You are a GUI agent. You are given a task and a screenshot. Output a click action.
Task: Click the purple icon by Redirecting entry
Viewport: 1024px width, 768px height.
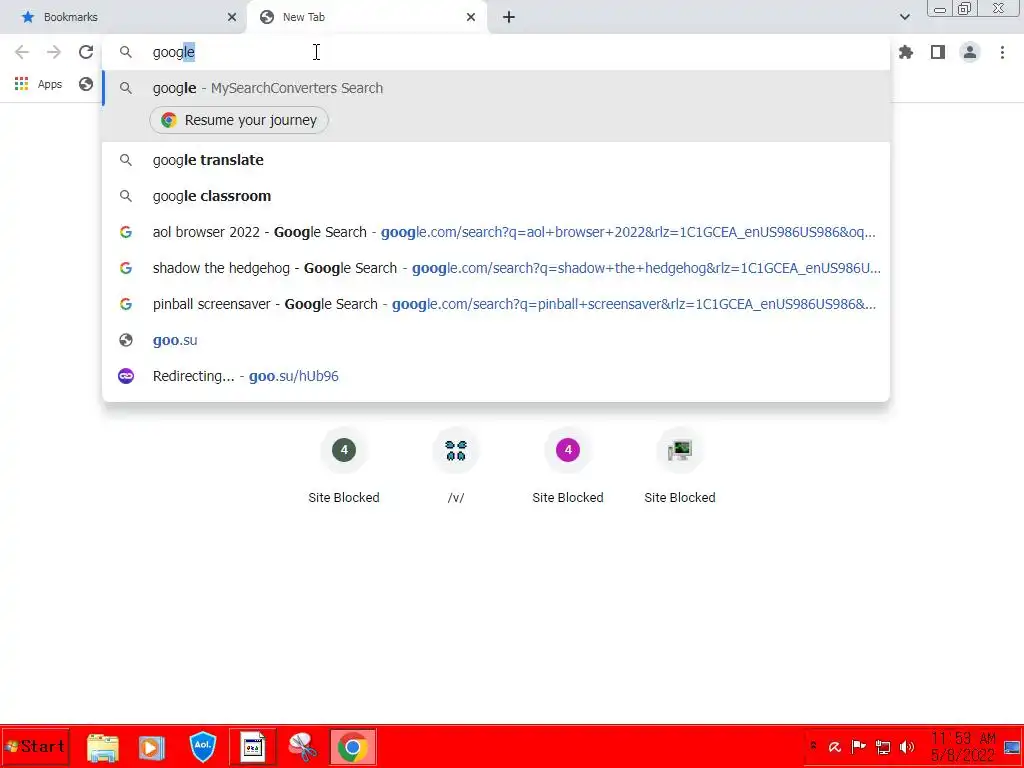[x=126, y=376]
